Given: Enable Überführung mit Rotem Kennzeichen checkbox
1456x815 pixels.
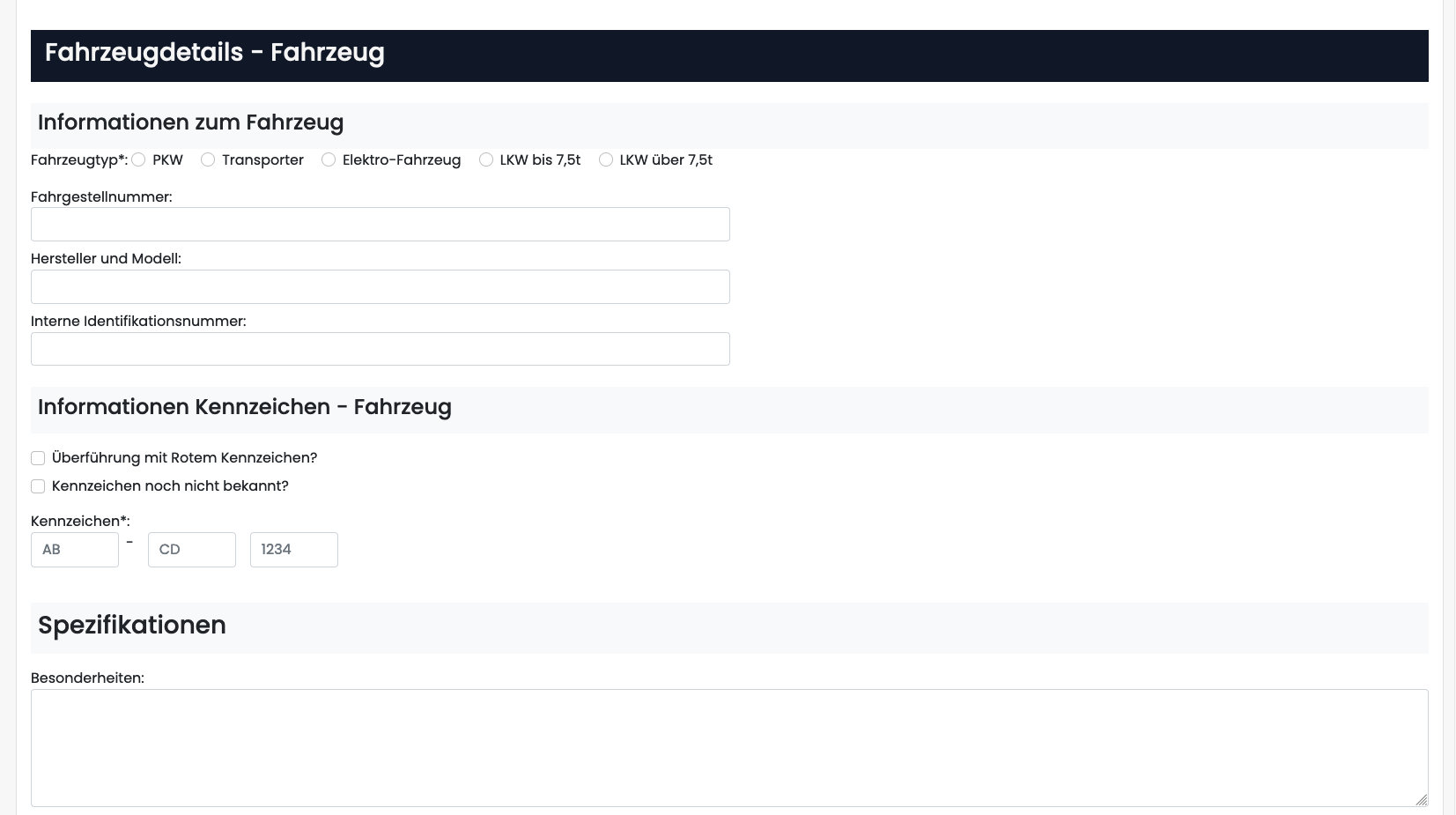Looking at the screenshot, I should tap(38, 458).
